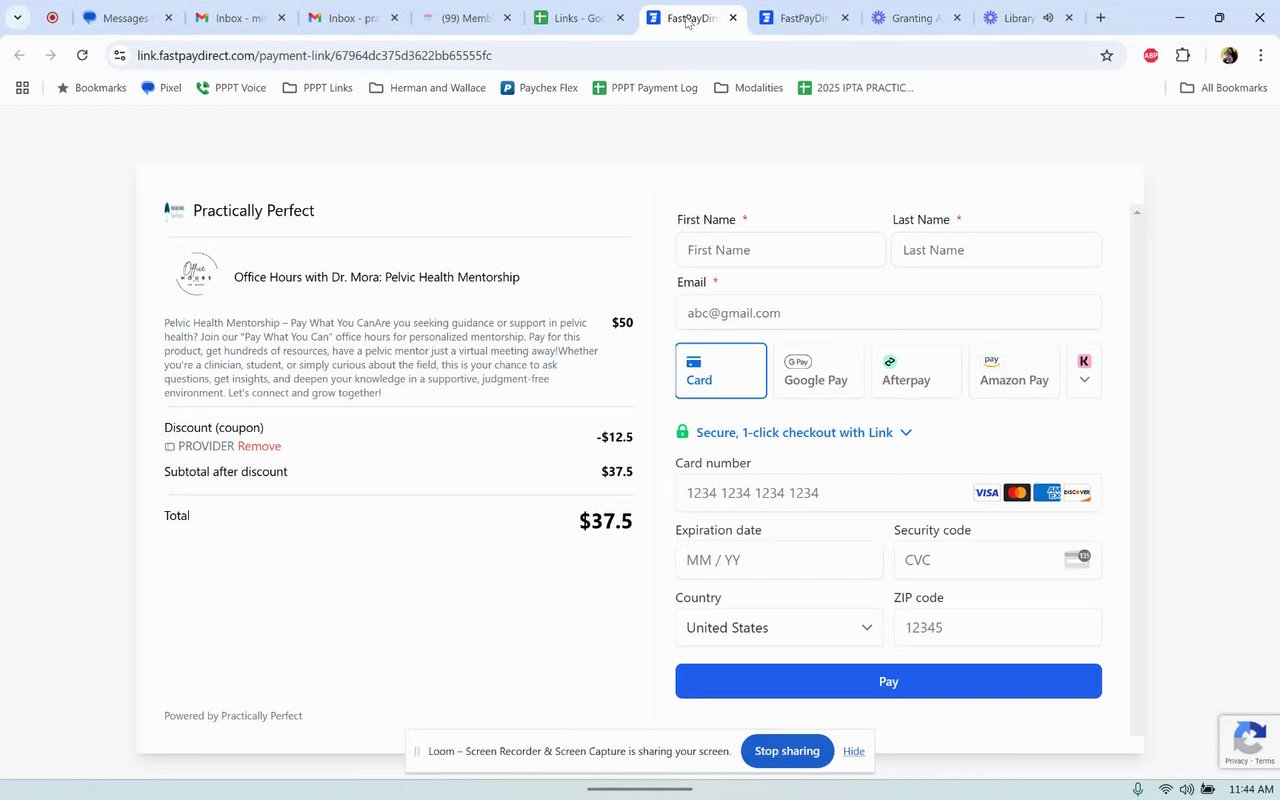
Task: Click the address bar URL
Action: [x=315, y=55]
